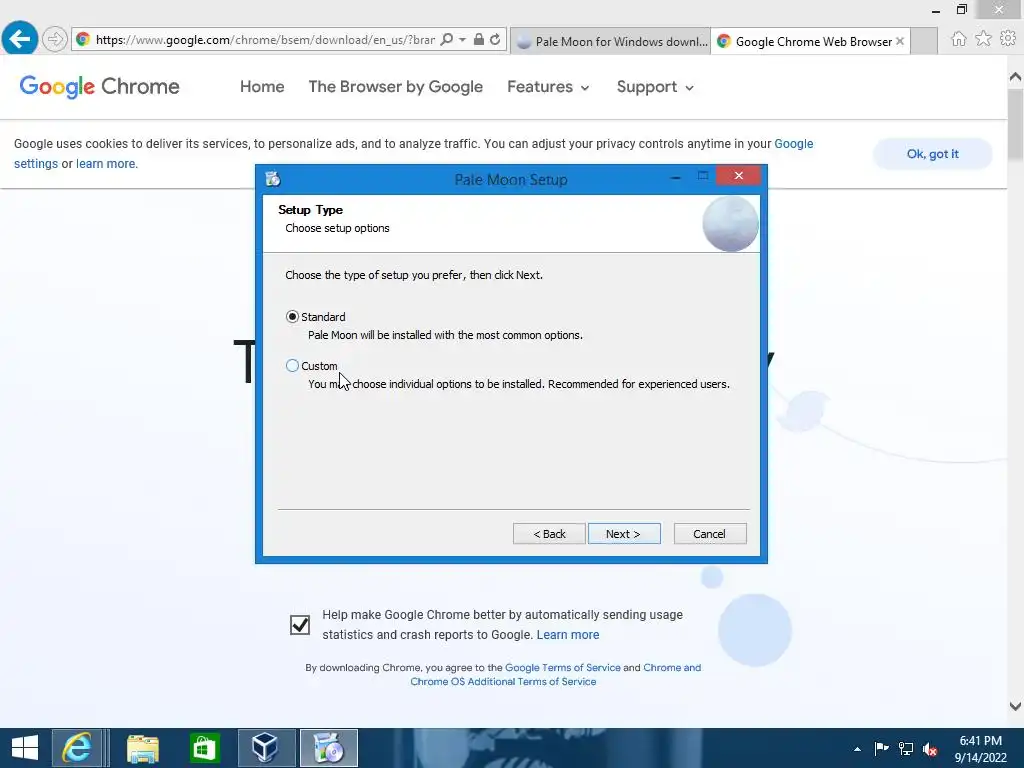Go back with the browser Back arrow

click(20, 39)
